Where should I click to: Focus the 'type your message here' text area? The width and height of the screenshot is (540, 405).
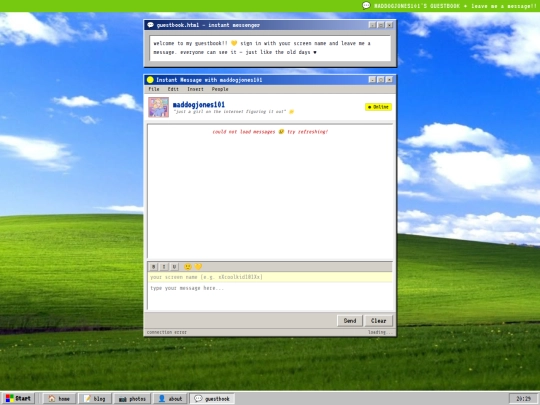click(x=270, y=296)
